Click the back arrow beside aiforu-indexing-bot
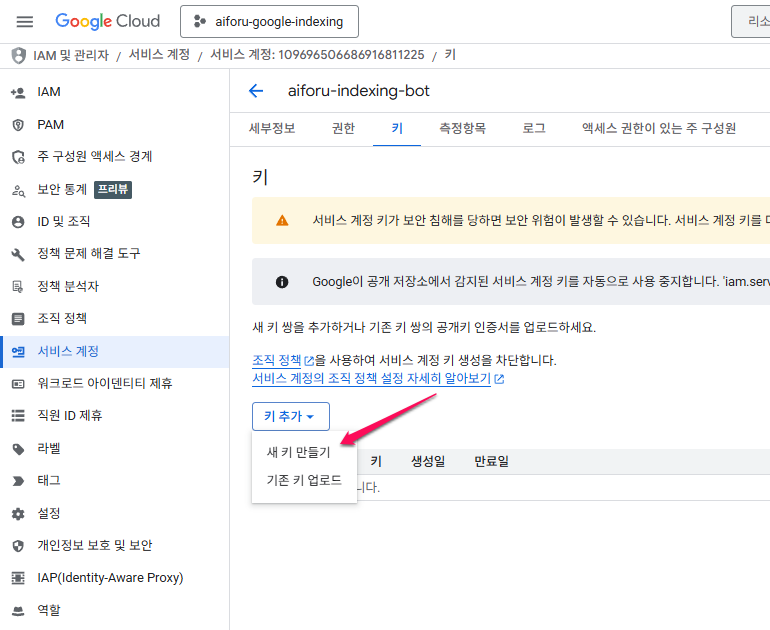Viewport: 770px width, 630px height. click(x=256, y=91)
